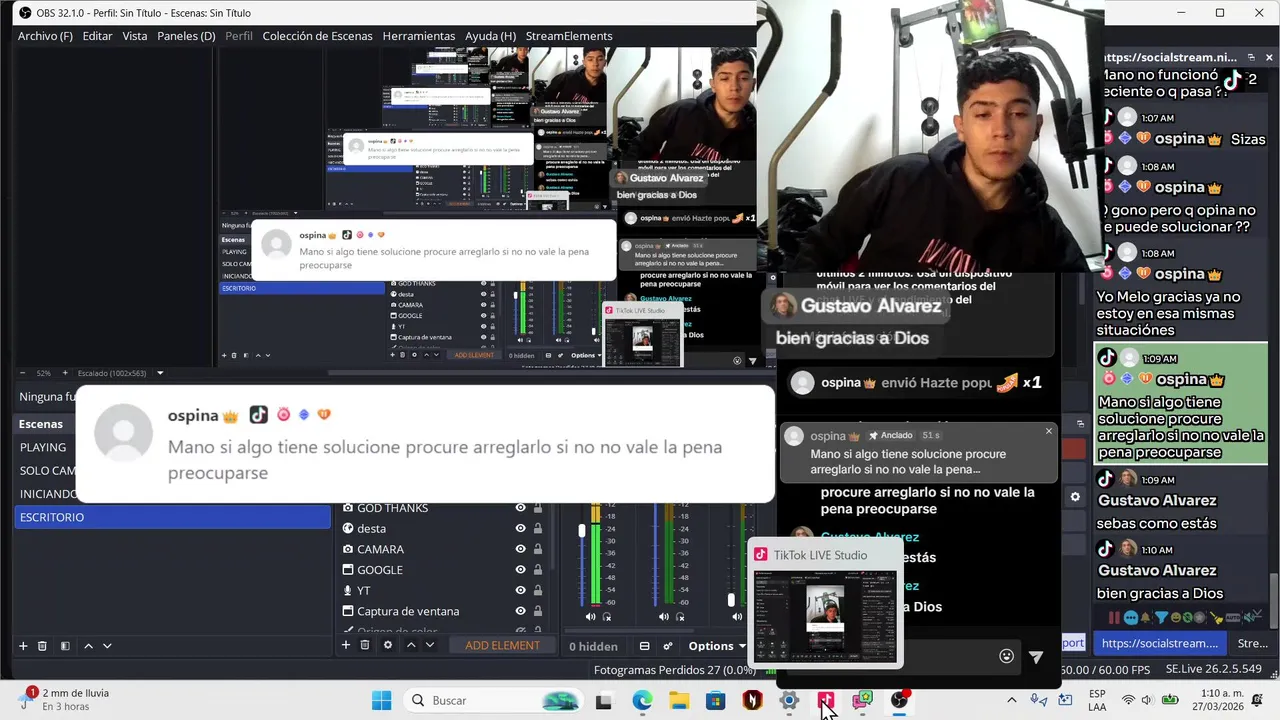Open Archivo menu
Viewport: 1280px width, 720px height.
[45, 36]
